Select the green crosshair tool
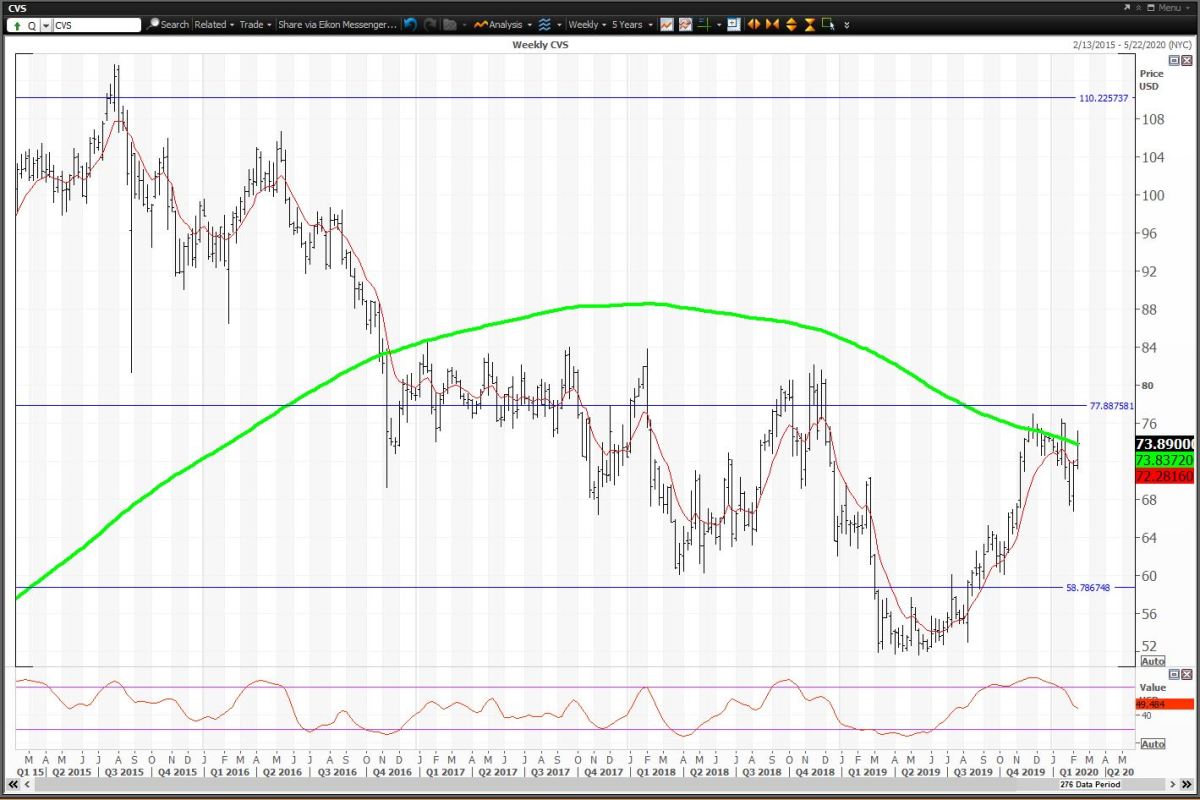The height and width of the screenshot is (800, 1200). tap(704, 24)
